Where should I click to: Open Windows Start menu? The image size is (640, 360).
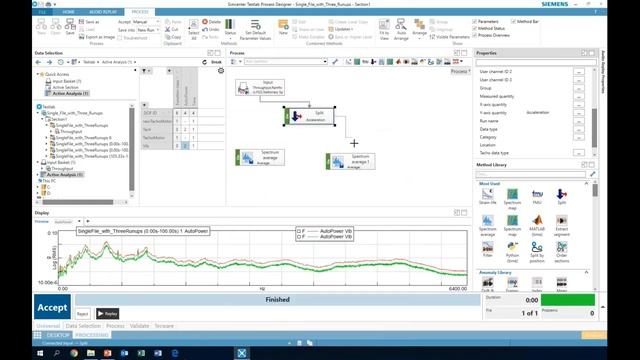pos(40,353)
